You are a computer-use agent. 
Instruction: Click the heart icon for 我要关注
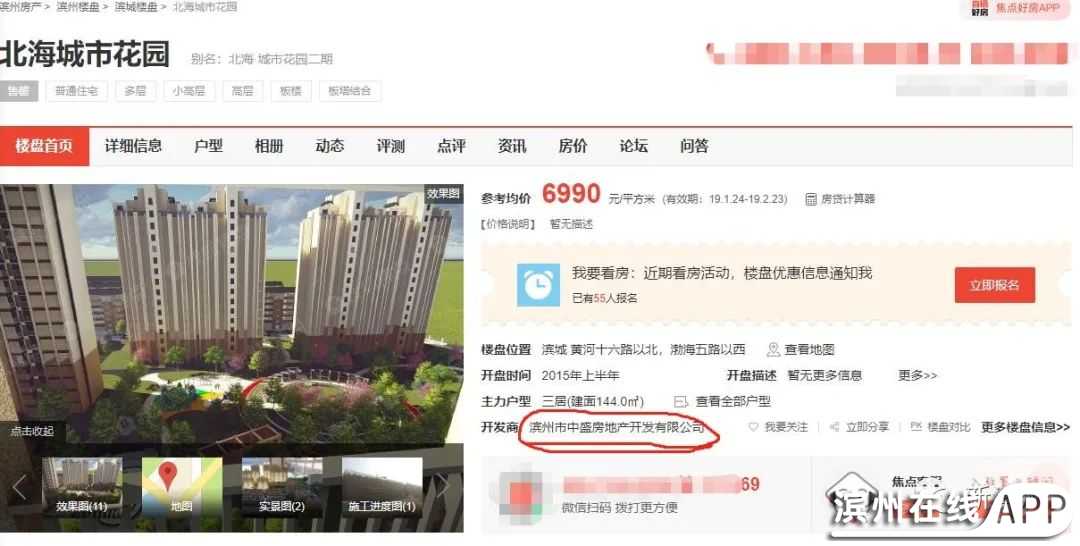click(x=753, y=427)
